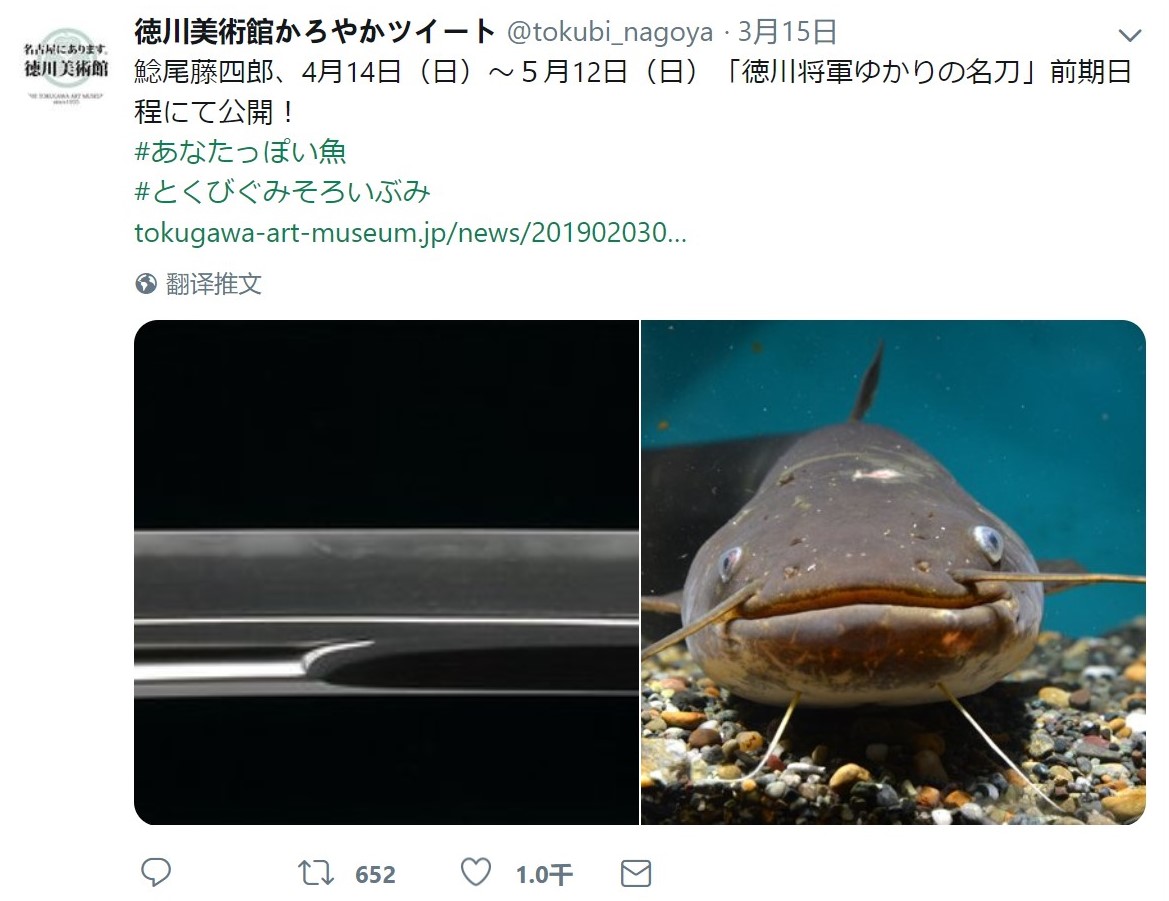Click the globe icon beside 翻译推文
1169x901 pixels.
(146, 284)
